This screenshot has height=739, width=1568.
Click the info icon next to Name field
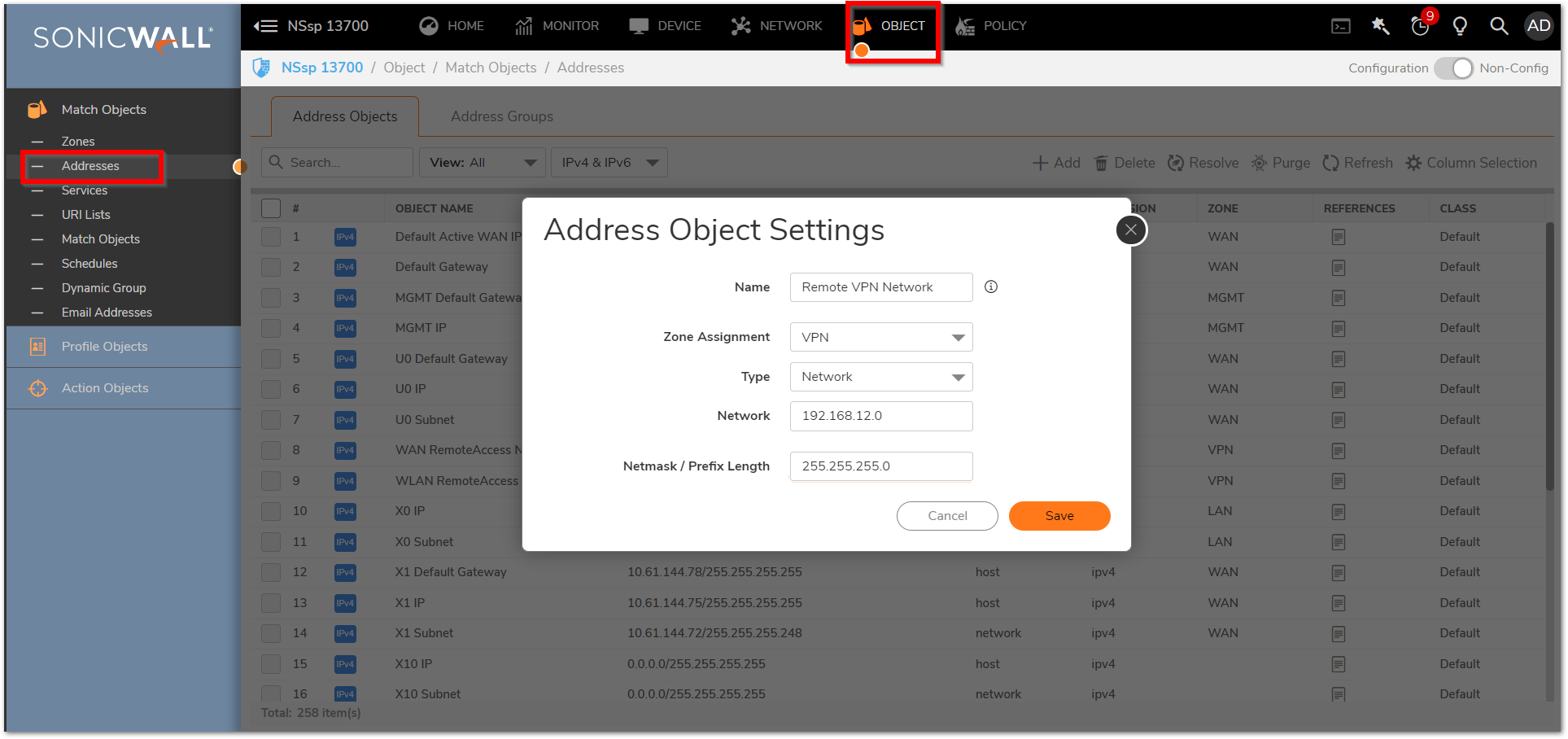[x=990, y=286]
